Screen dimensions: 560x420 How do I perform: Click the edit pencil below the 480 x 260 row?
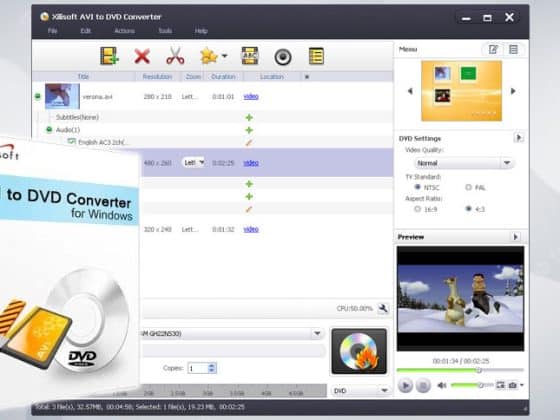249,209
